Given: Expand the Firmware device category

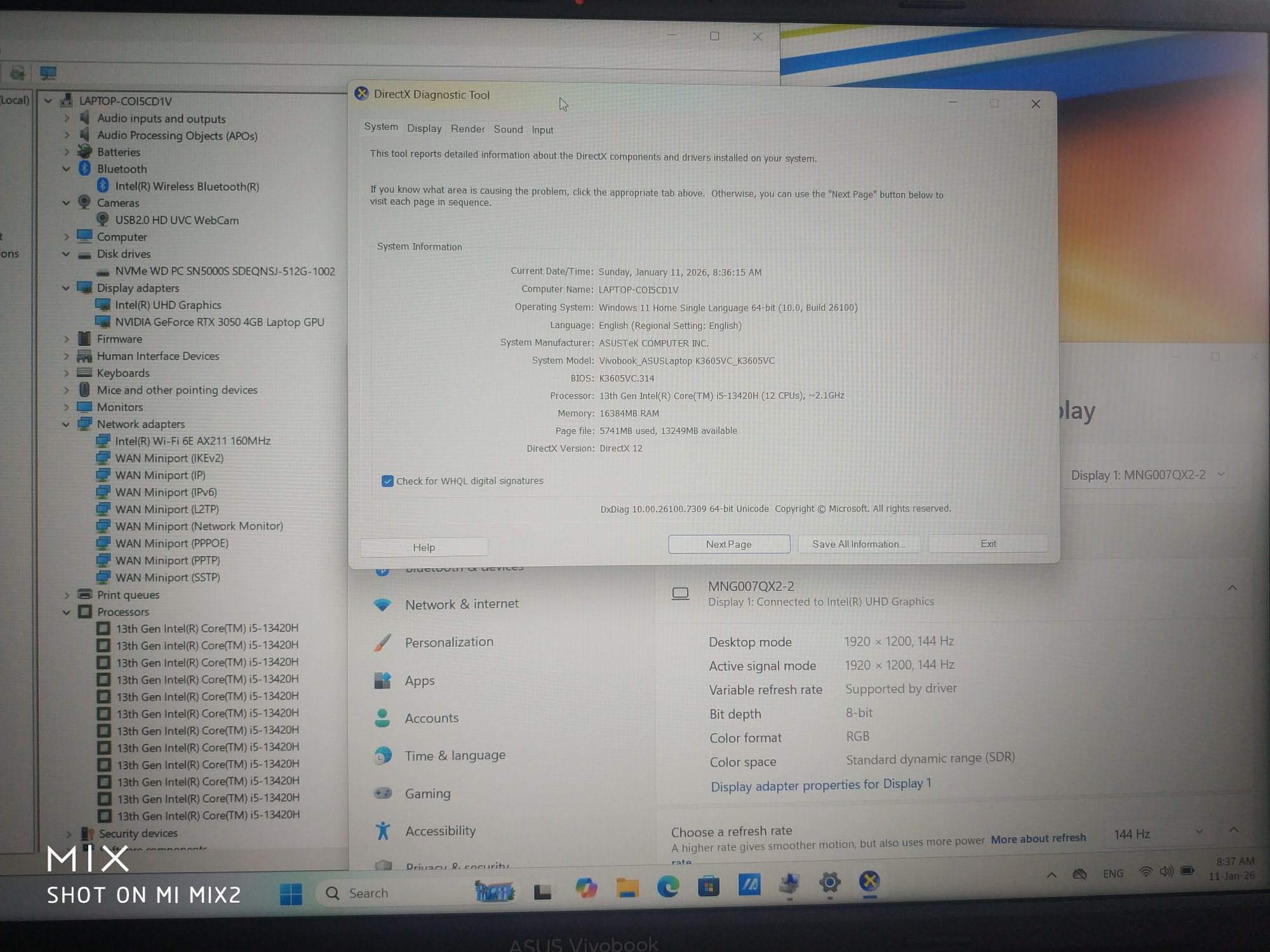Looking at the screenshot, I should 67,340.
